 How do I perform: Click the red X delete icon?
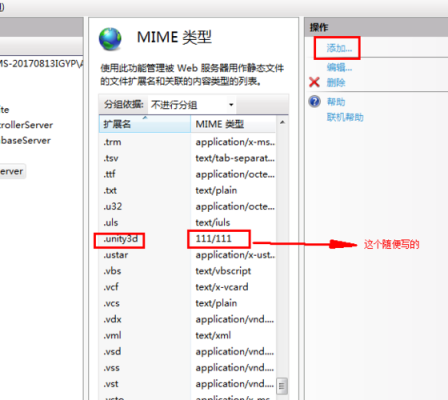[x=314, y=82]
